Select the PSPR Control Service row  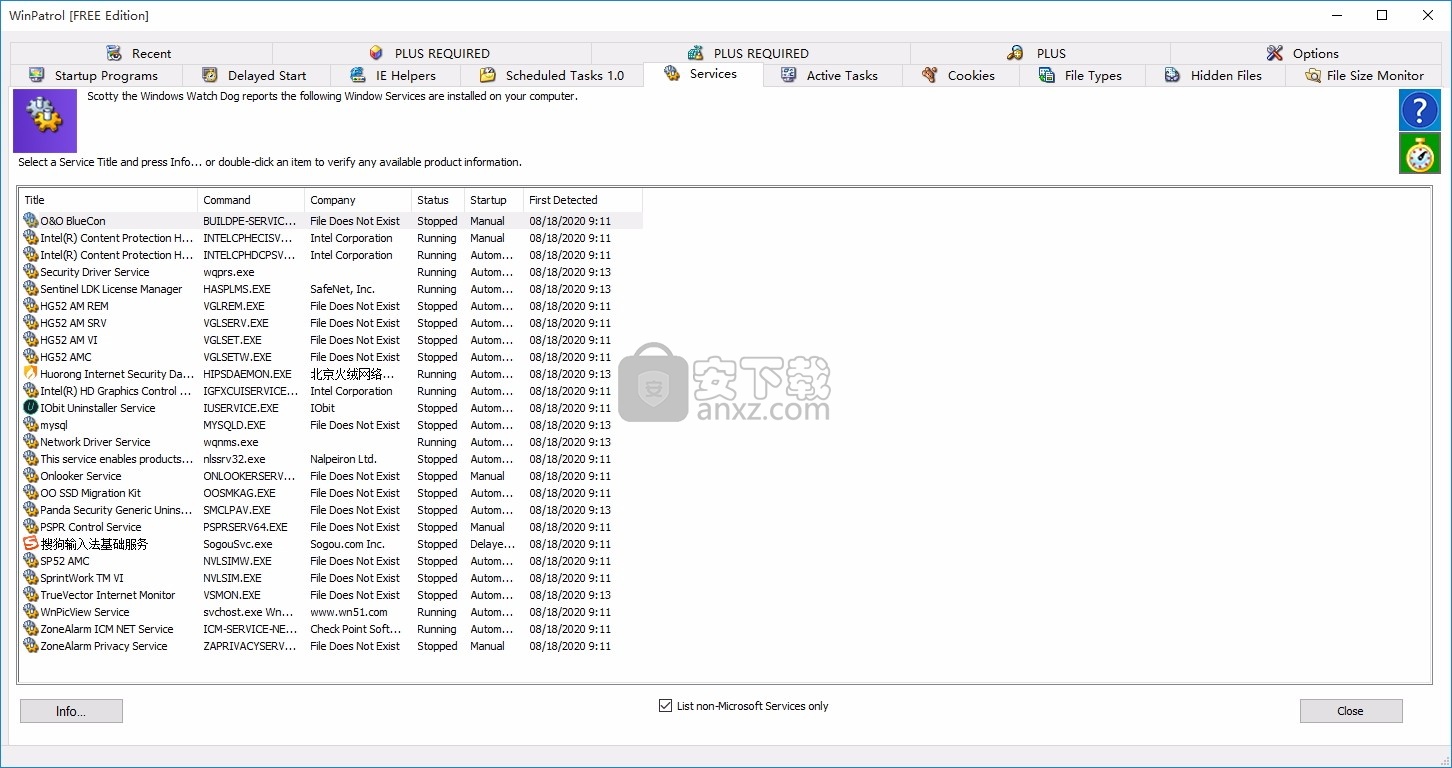[x=331, y=527]
